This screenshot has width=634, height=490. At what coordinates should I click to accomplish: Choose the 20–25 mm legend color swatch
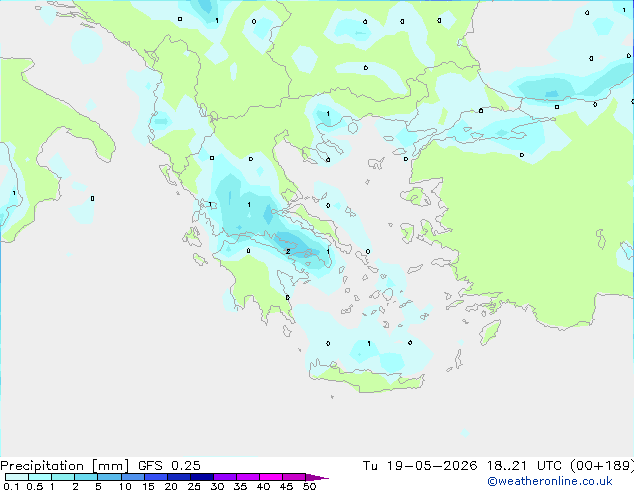point(178,477)
